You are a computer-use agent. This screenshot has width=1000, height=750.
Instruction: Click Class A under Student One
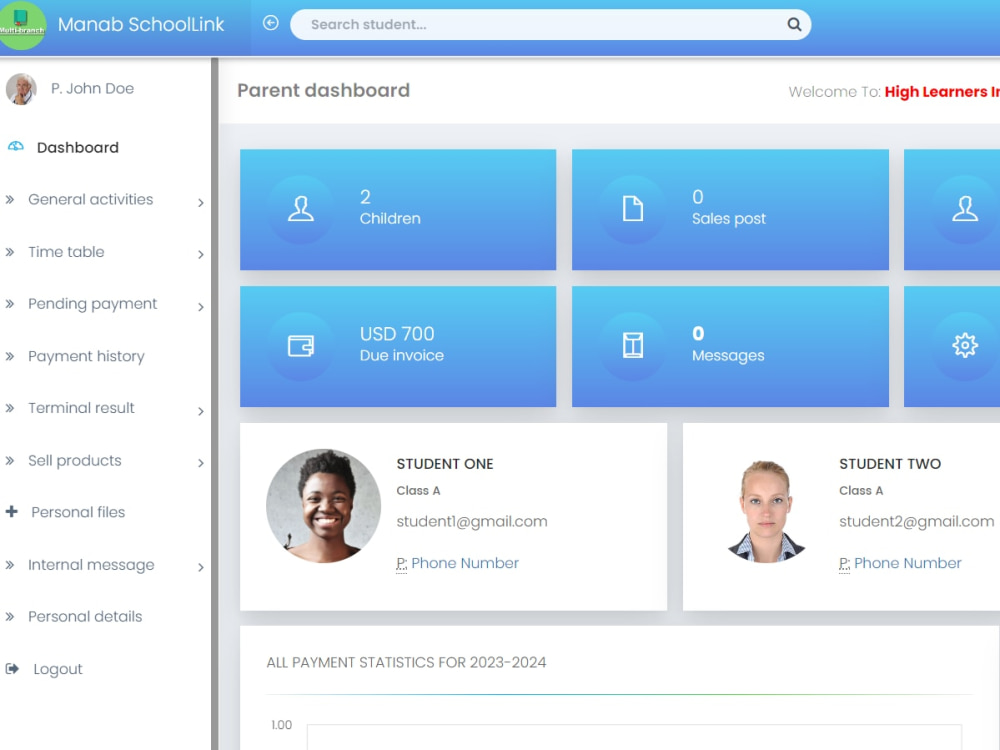point(418,490)
